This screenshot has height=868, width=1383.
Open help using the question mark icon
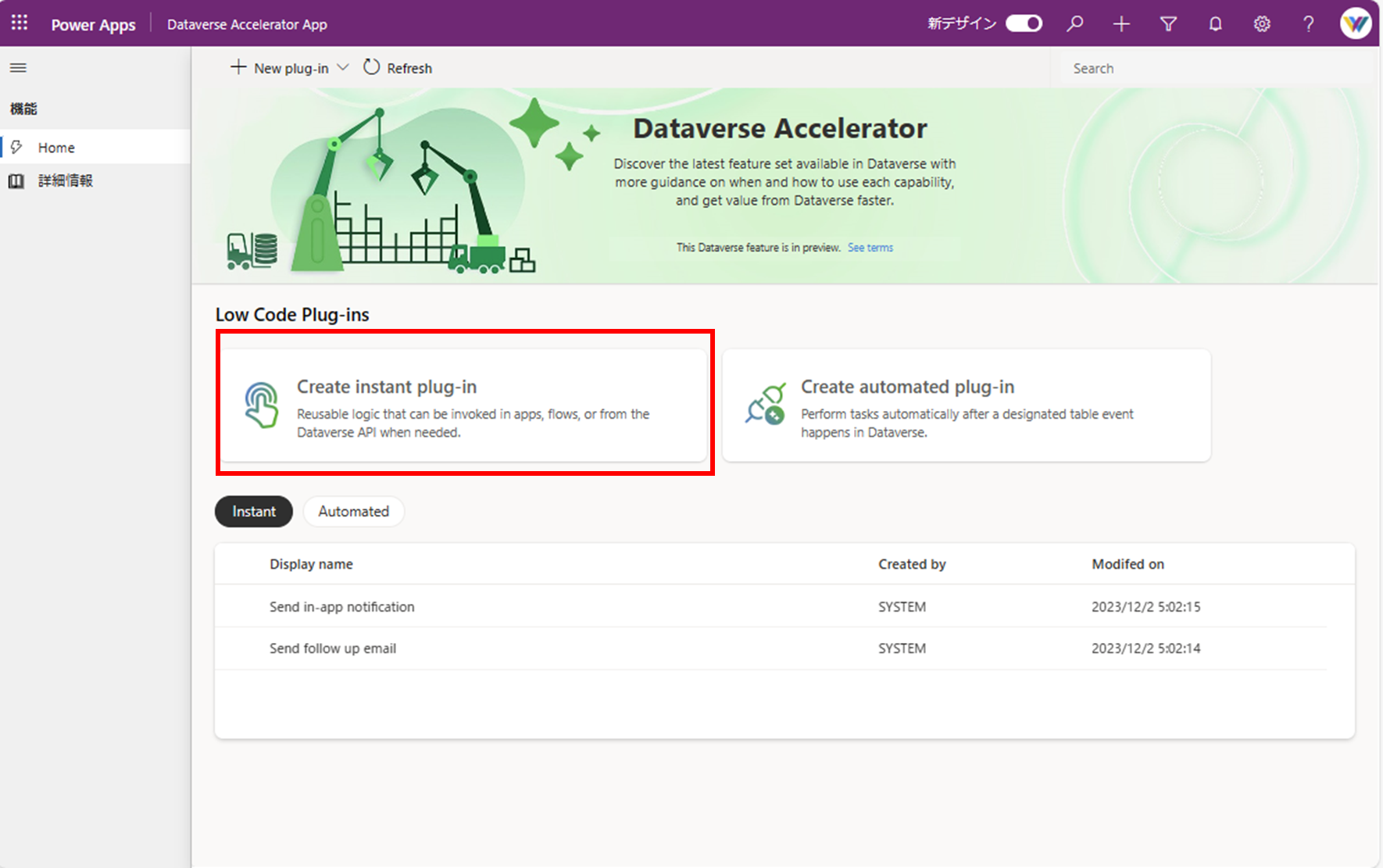(x=1308, y=23)
